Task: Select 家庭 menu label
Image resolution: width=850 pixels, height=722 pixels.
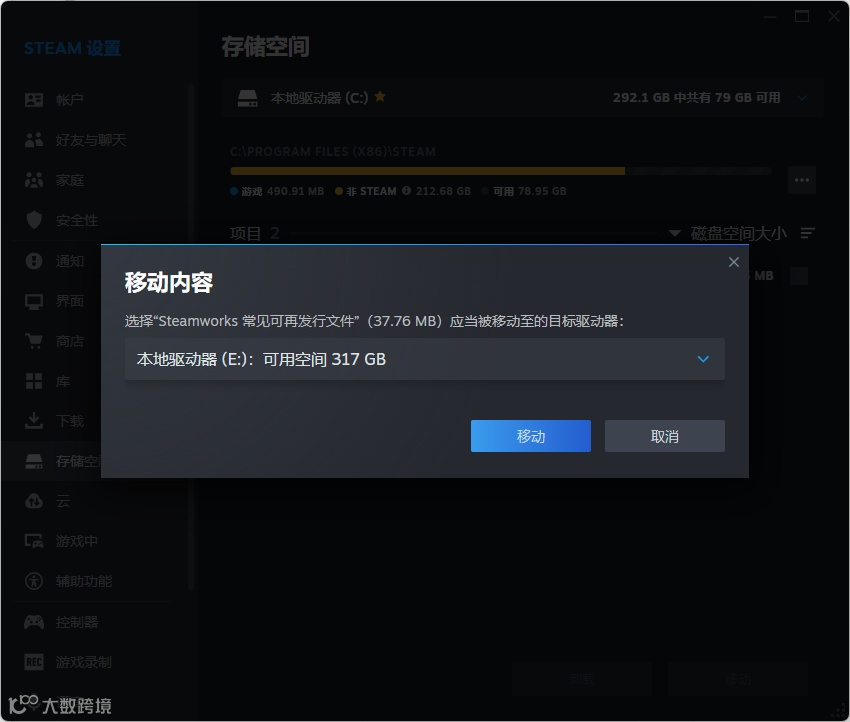Action: point(70,180)
